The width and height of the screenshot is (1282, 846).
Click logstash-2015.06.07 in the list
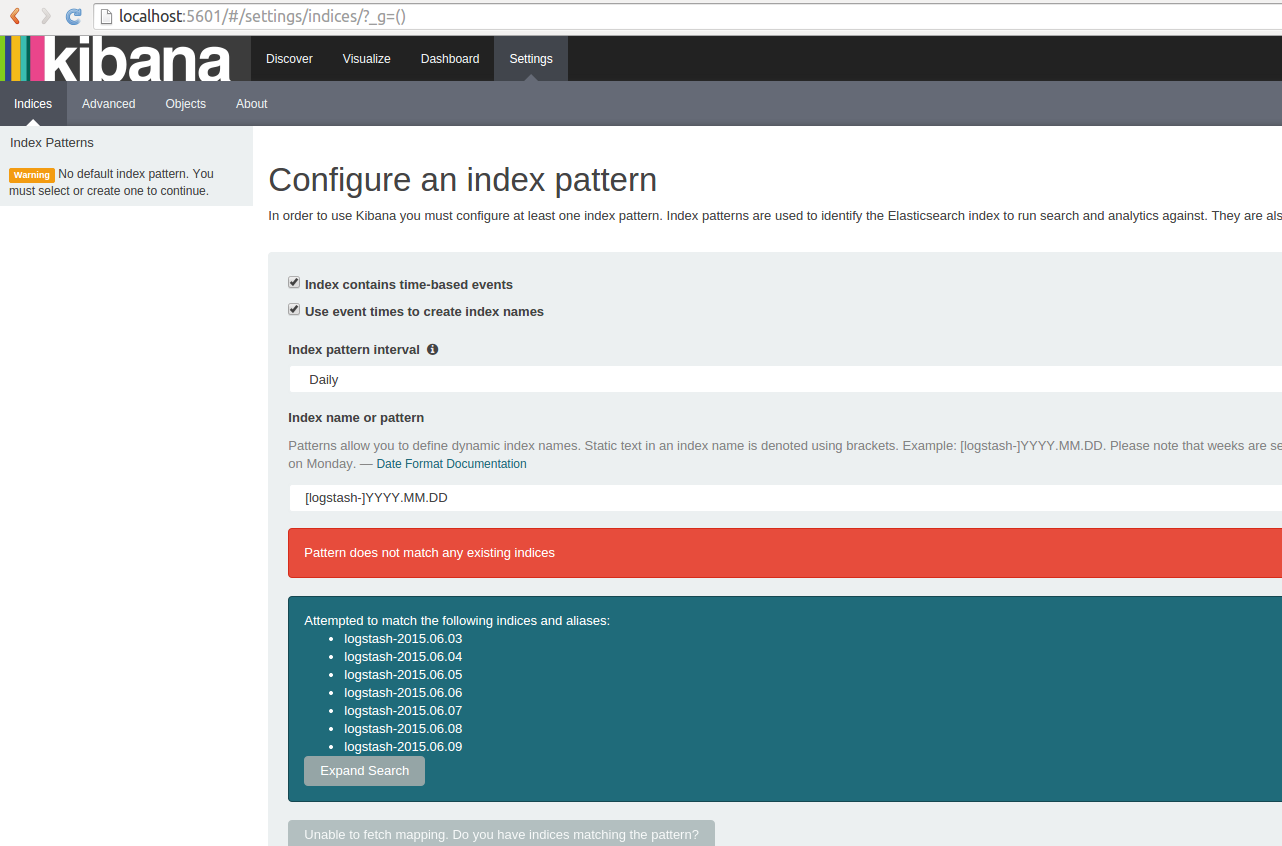[x=403, y=711]
